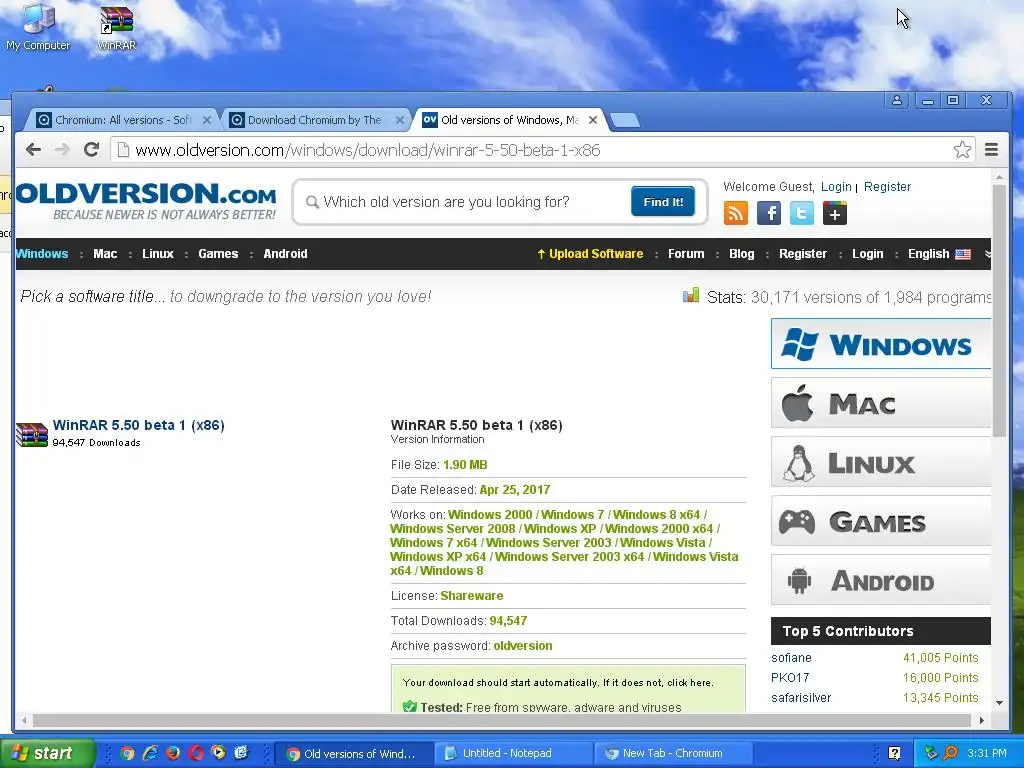Select the Linux platform banner

881,462
